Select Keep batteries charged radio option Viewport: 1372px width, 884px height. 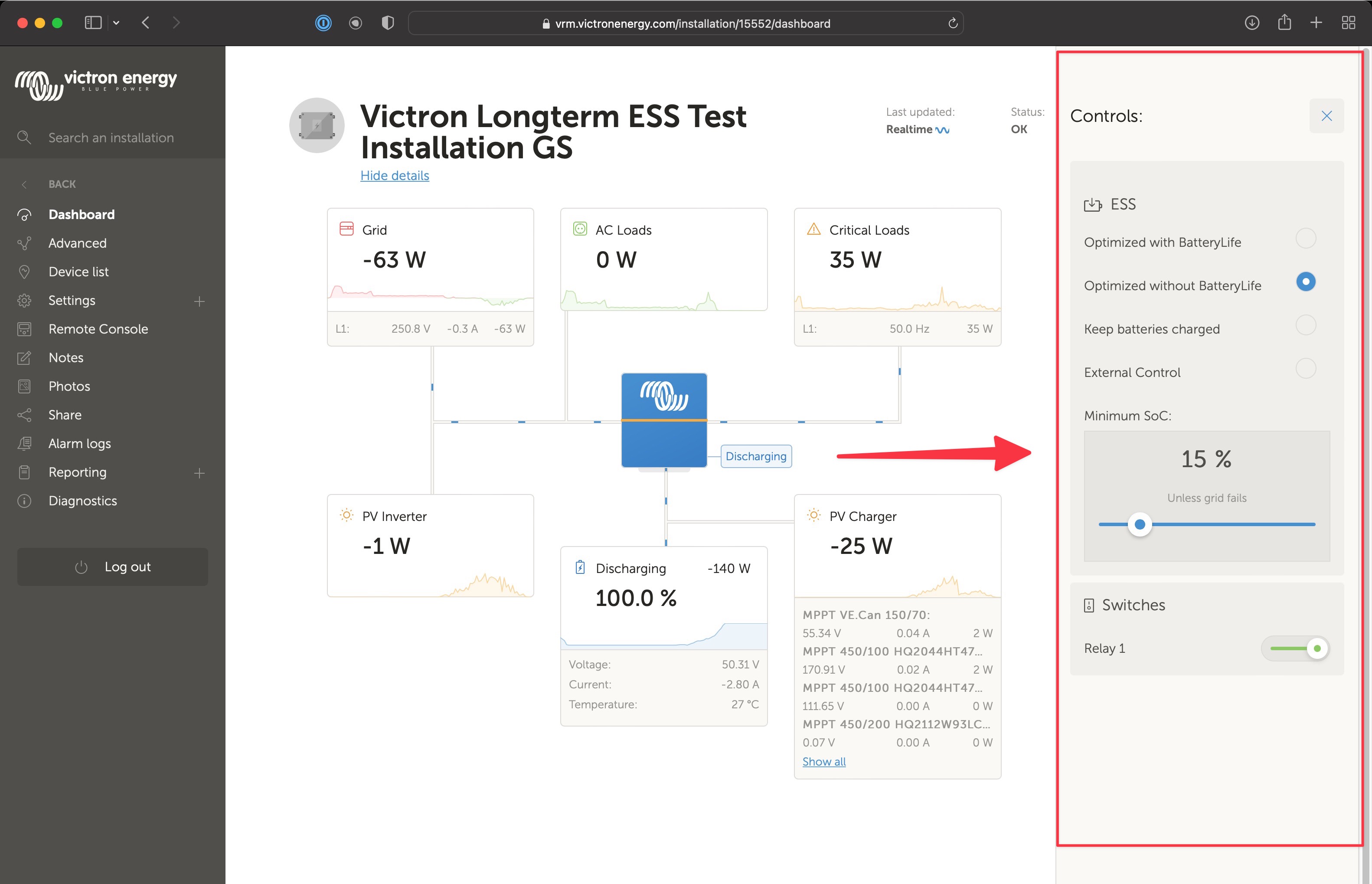[1305, 325]
